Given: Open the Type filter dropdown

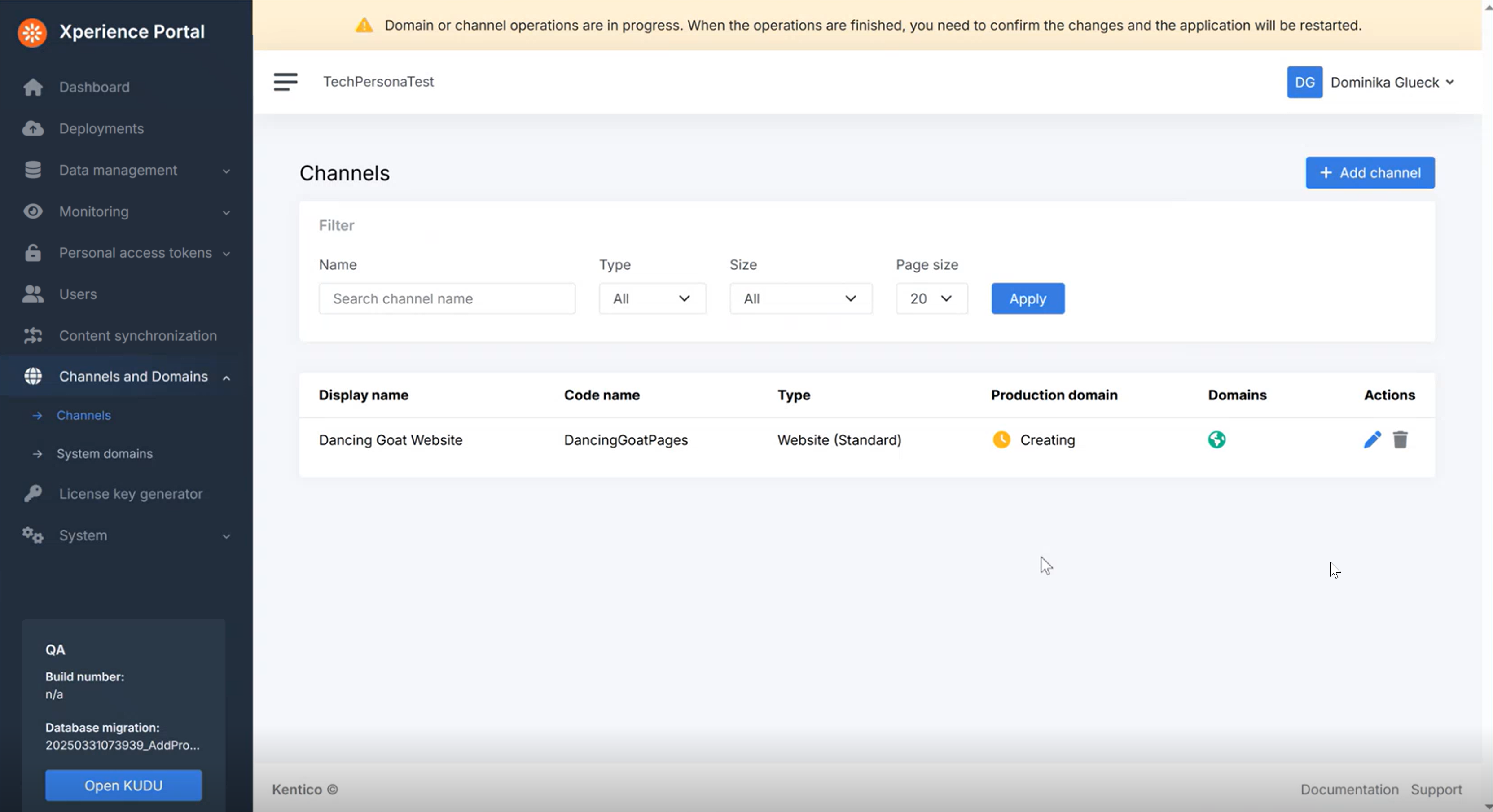Looking at the screenshot, I should click(x=652, y=298).
